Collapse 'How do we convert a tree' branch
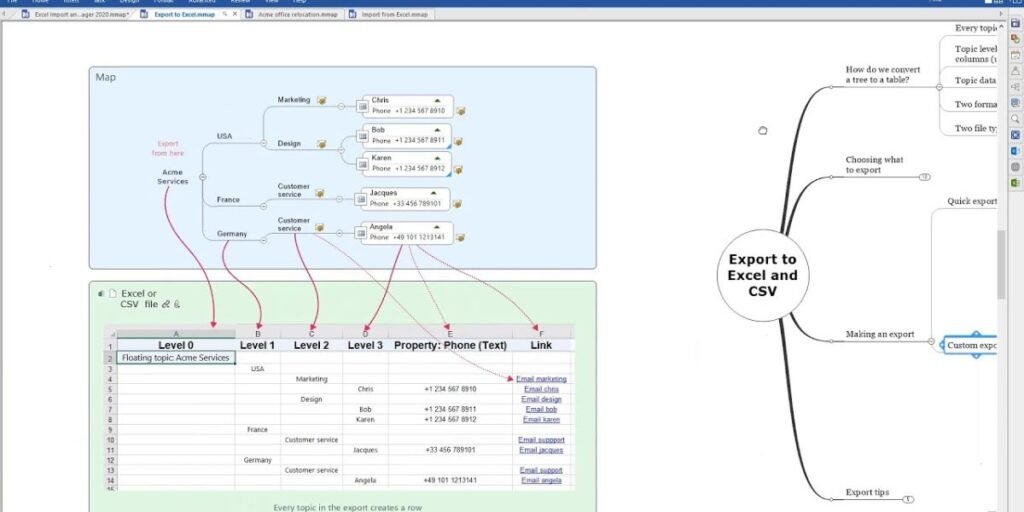Image resolution: width=1024 pixels, height=512 pixels. point(939,87)
